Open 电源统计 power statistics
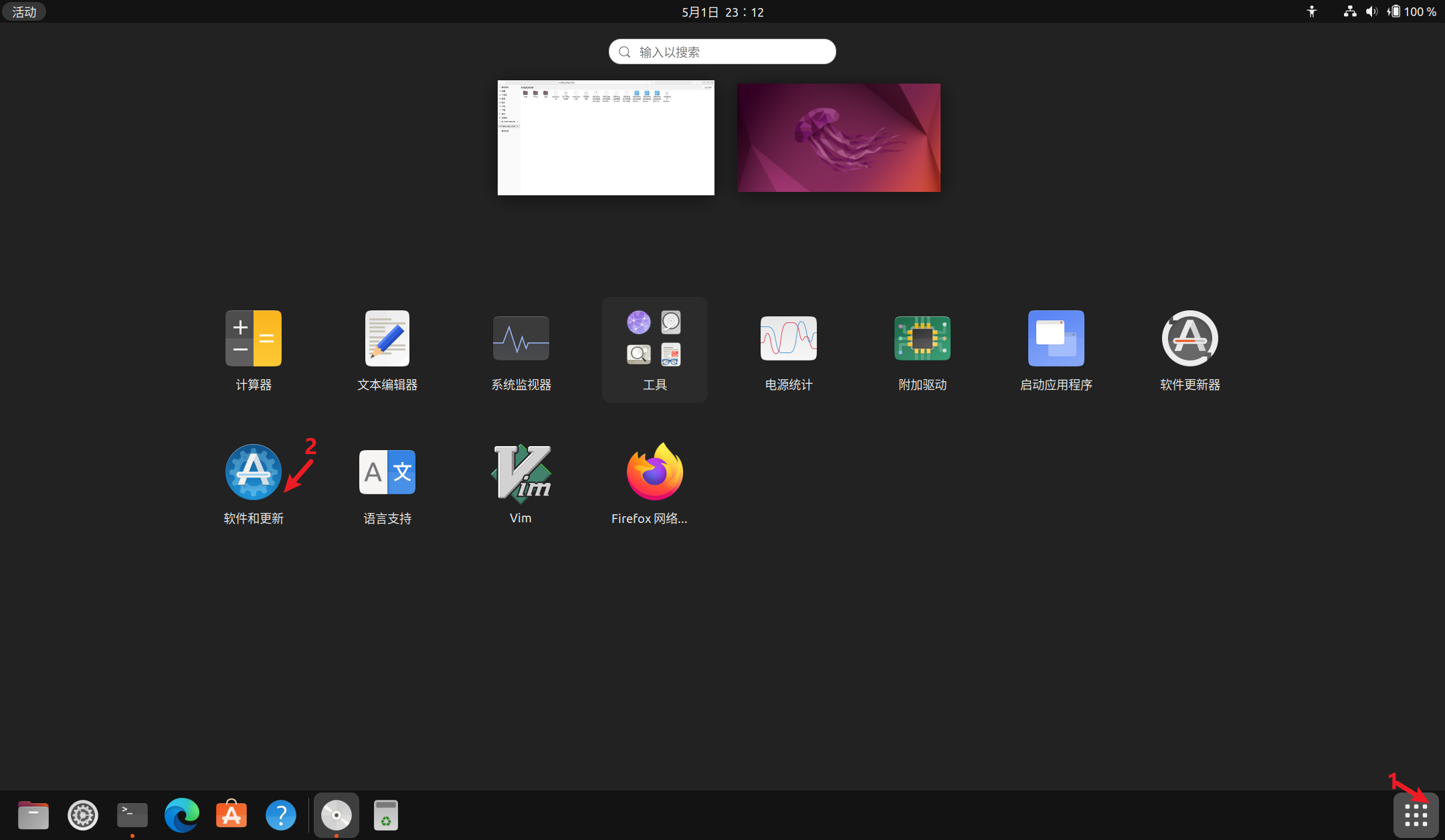1445x840 pixels. [788, 339]
